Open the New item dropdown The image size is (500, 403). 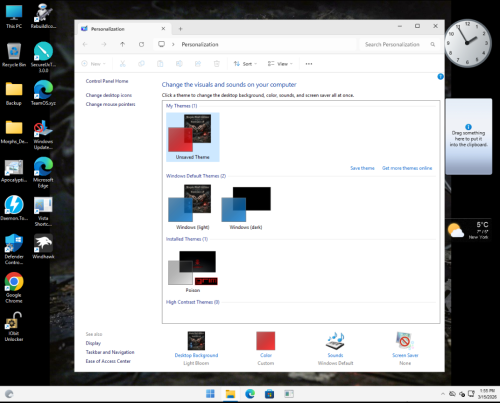point(93,64)
